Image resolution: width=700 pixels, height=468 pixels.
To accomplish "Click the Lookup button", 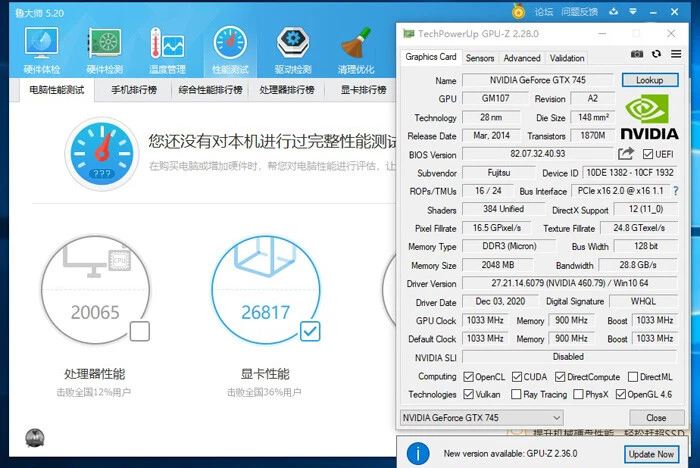I will (650, 80).
